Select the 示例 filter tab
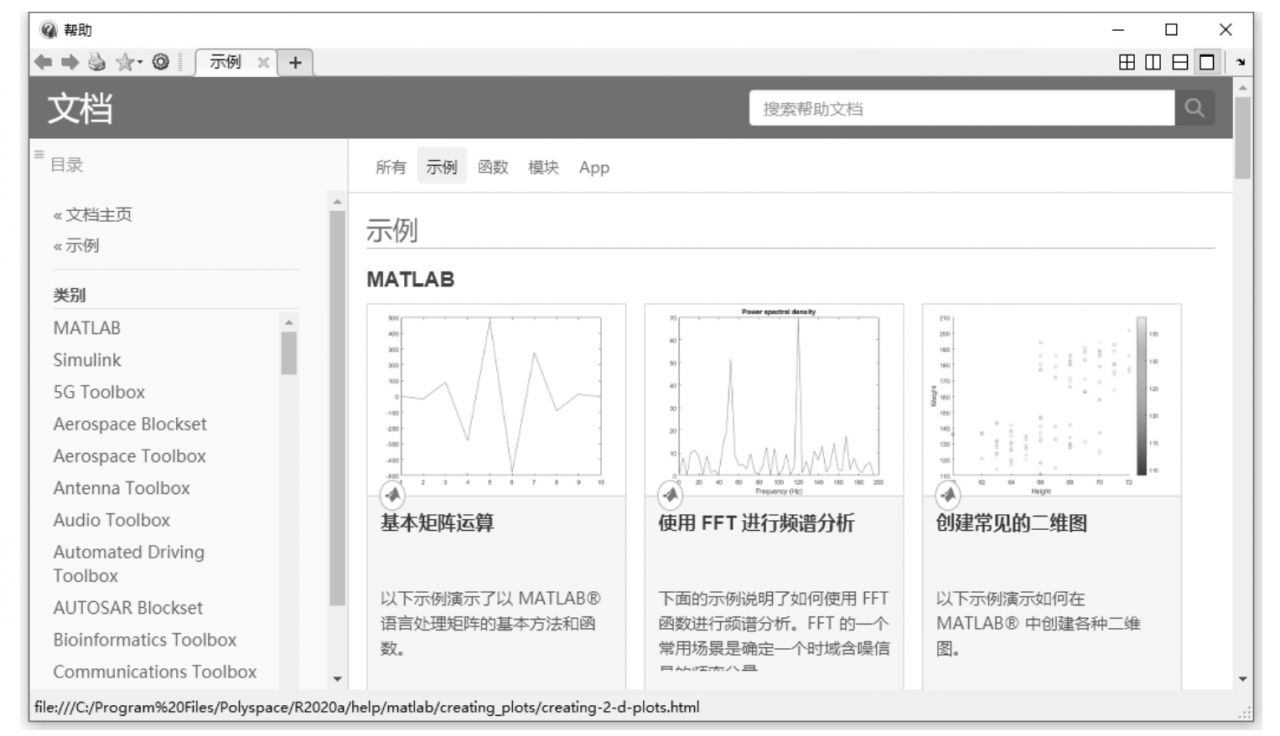Viewport: 1280px width, 736px height. [x=442, y=168]
